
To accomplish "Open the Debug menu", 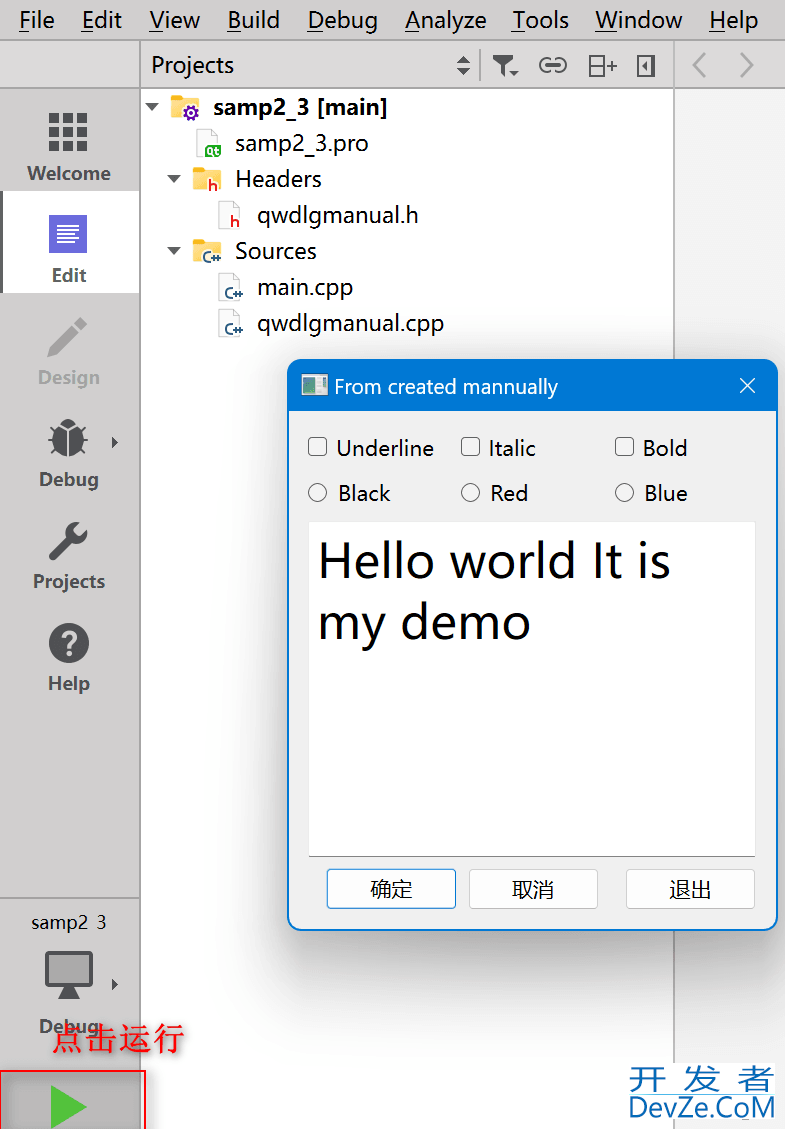I will click(342, 20).
